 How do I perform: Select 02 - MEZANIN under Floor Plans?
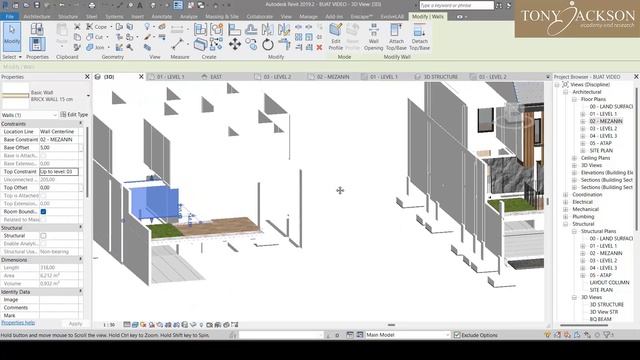[x=606, y=121]
